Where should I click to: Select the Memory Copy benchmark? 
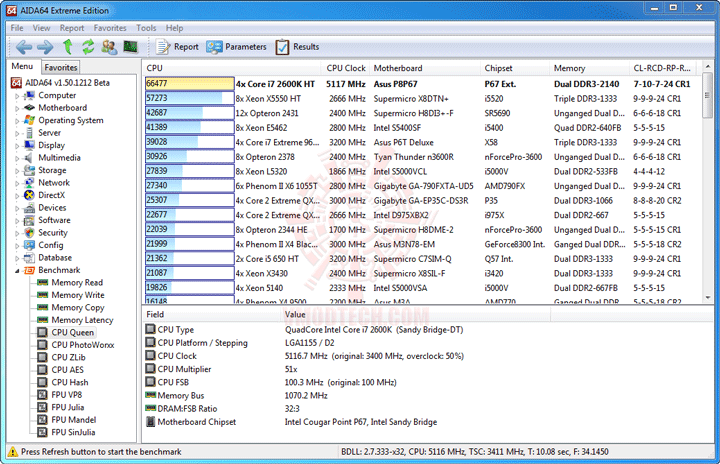click(x=78, y=307)
